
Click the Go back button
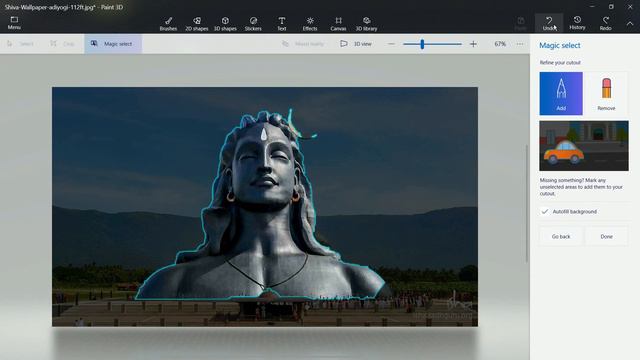pos(561,236)
